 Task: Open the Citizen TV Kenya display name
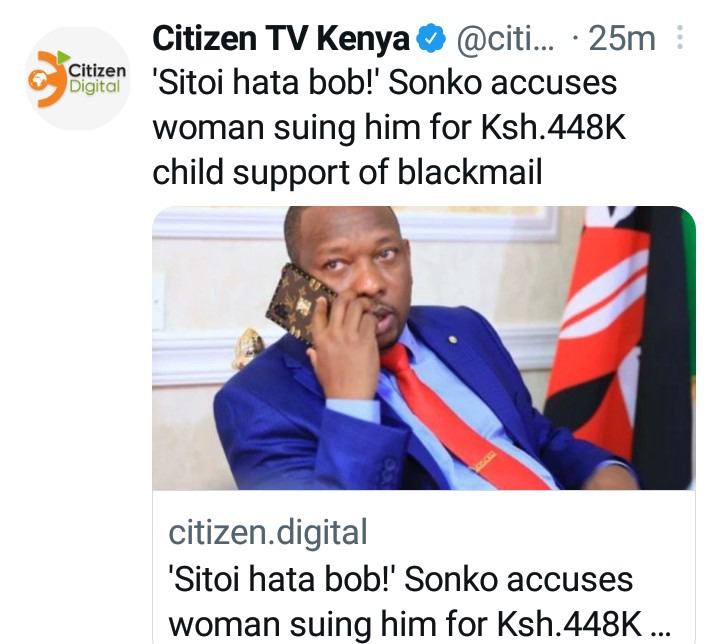pyautogui.click(x=281, y=39)
